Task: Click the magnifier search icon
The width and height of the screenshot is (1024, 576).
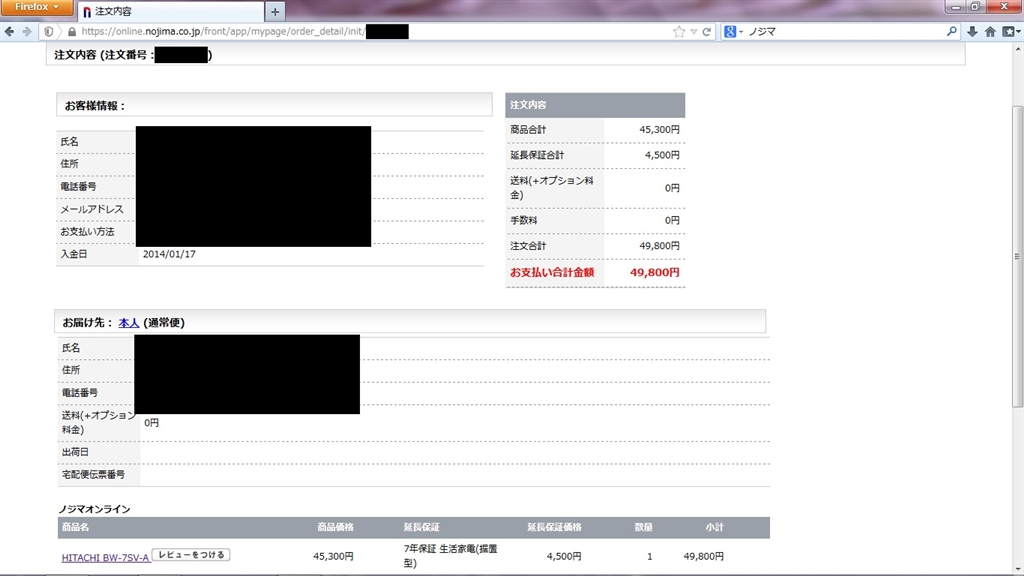Action: coord(952,31)
